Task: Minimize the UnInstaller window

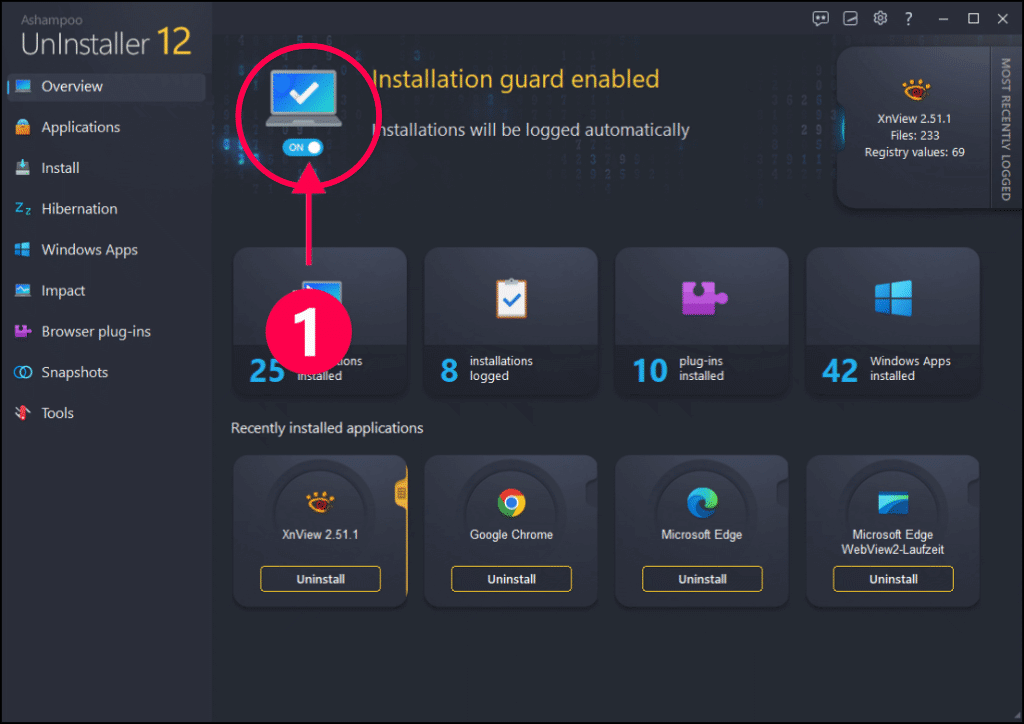Action: point(943,19)
